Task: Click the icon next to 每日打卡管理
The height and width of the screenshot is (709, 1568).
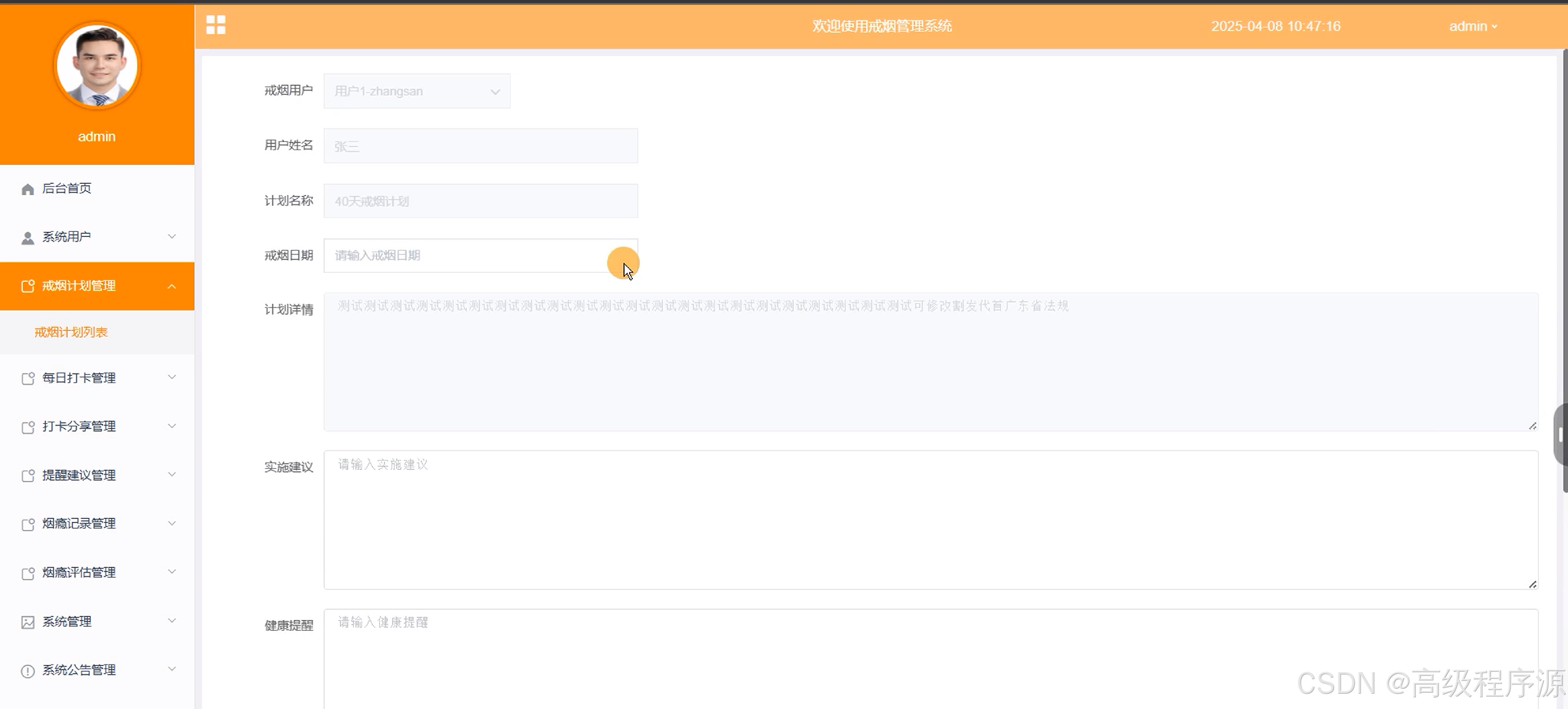Action: pos(28,379)
